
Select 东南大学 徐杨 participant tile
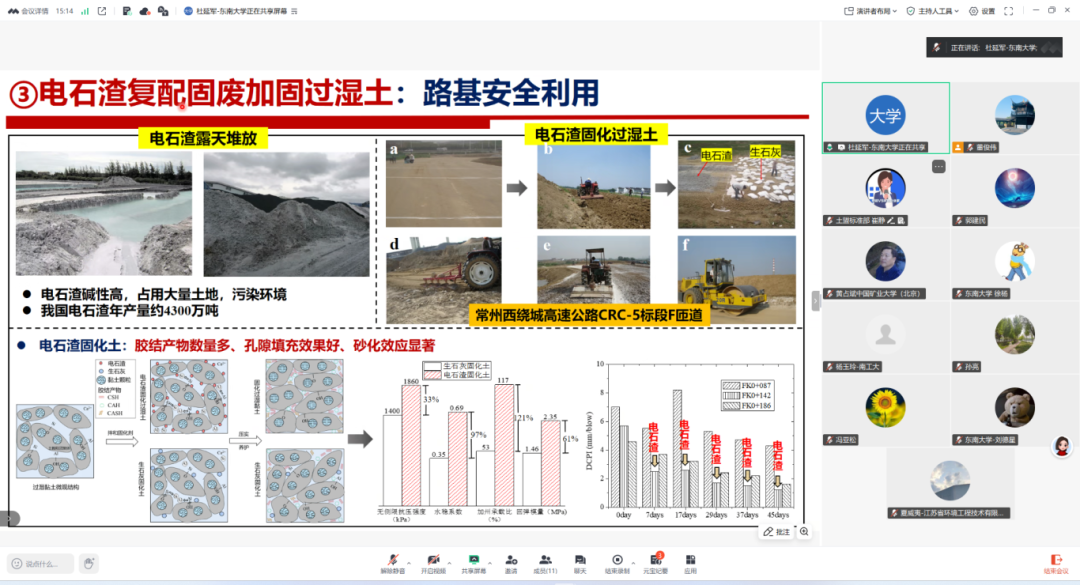click(x=1015, y=265)
